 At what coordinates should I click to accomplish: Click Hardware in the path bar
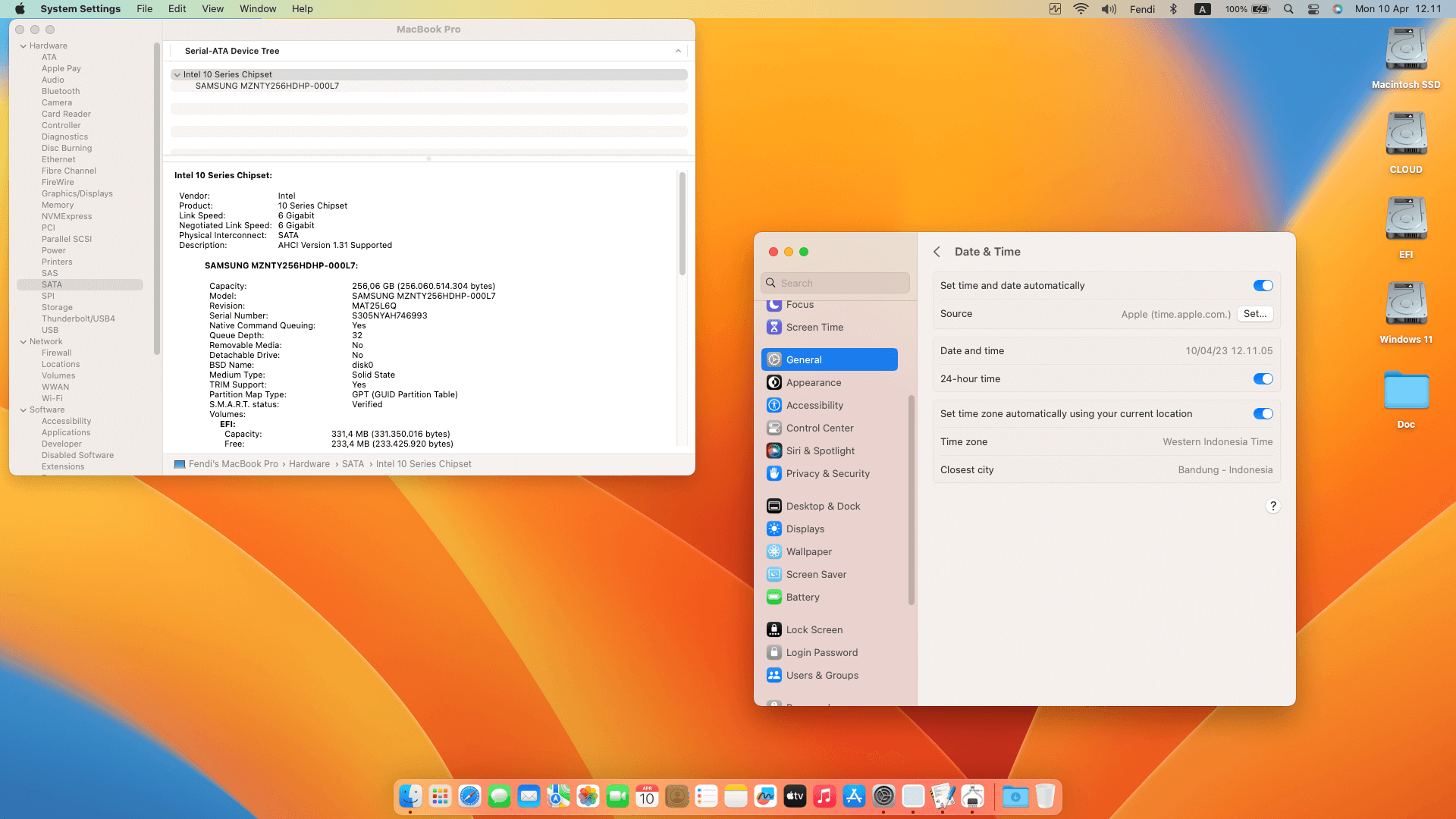tap(309, 464)
